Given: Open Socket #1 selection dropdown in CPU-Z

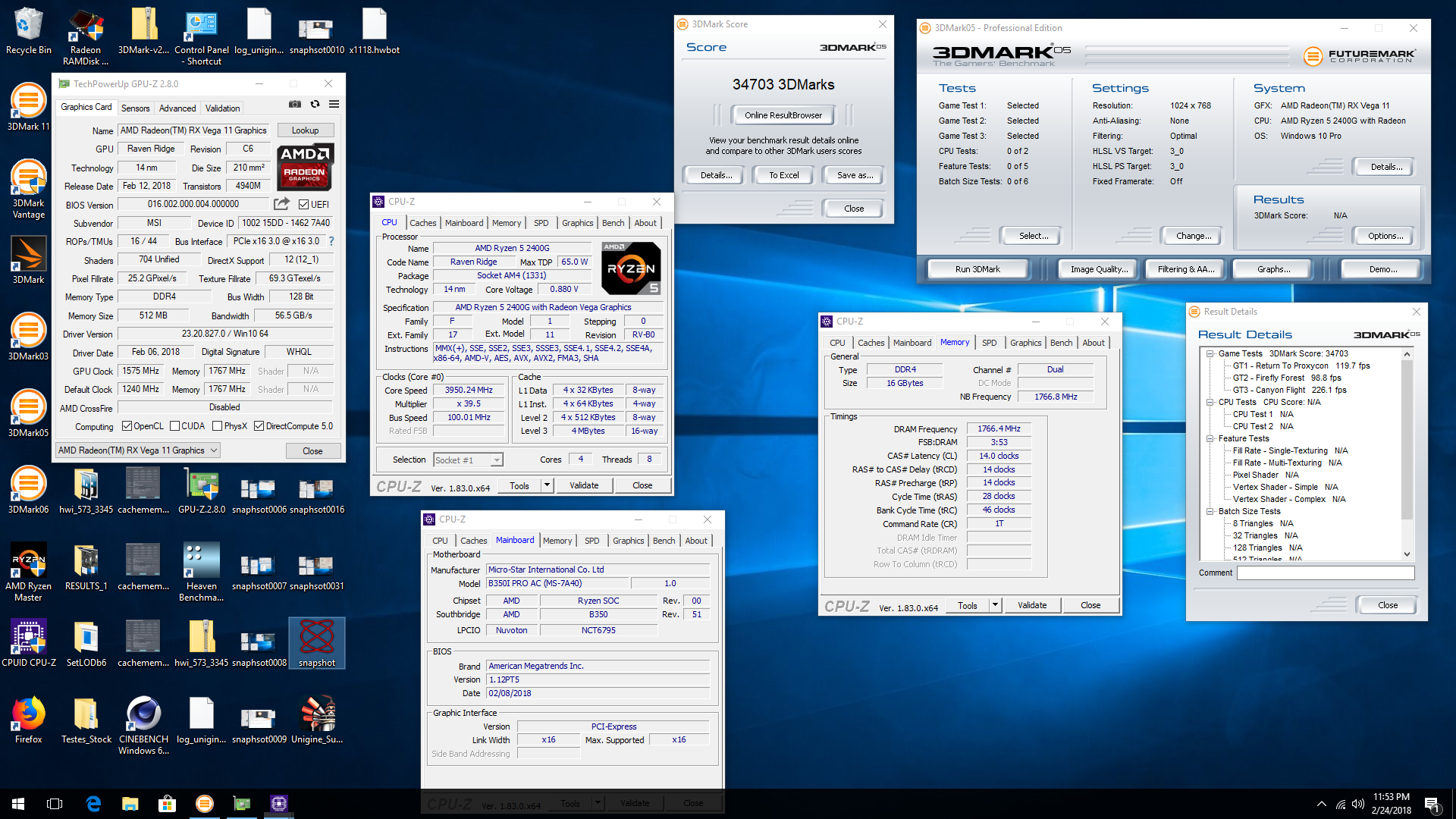Looking at the screenshot, I should pos(468,460).
